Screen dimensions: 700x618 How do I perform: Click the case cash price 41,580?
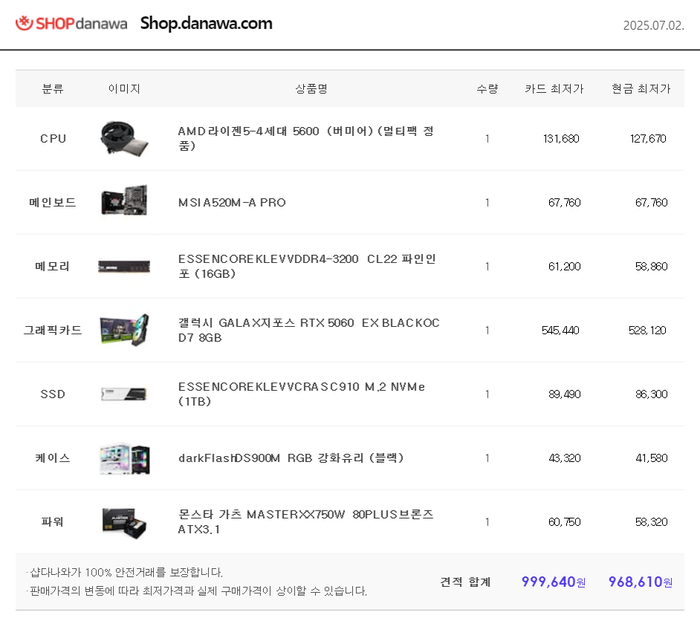pyautogui.click(x=651, y=458)
